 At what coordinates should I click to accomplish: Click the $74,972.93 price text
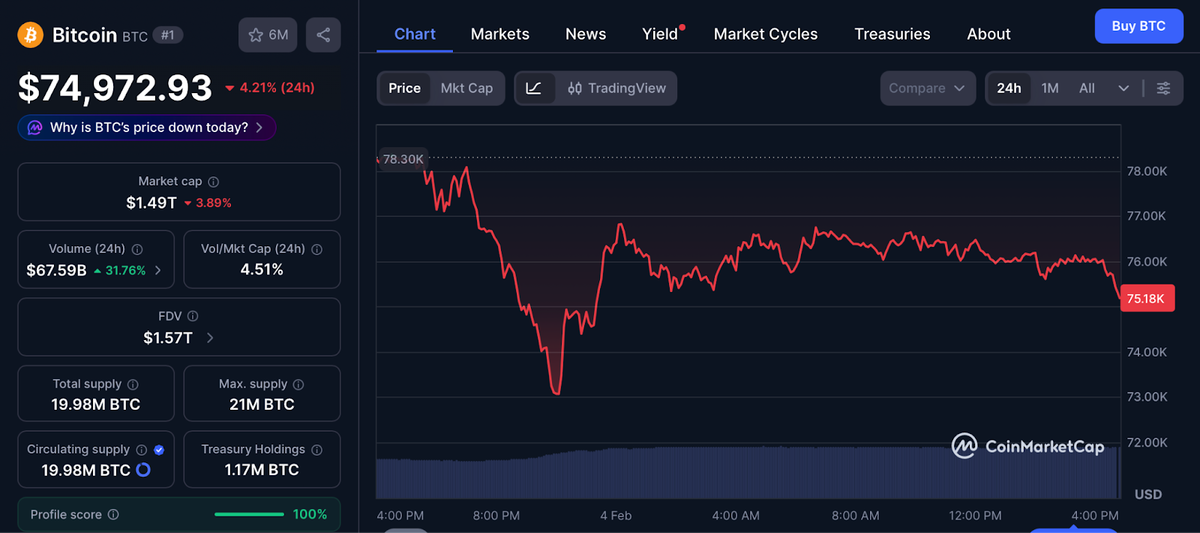click(115, 88)
